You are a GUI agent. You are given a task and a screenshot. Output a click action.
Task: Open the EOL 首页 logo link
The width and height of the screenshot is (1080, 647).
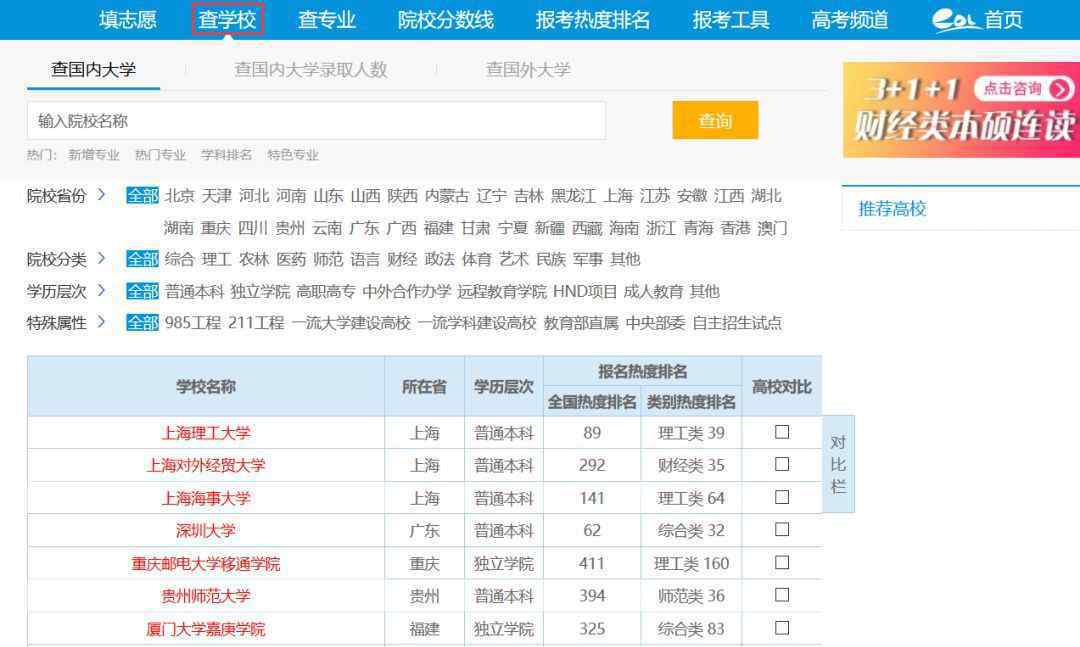coord(977,19)
